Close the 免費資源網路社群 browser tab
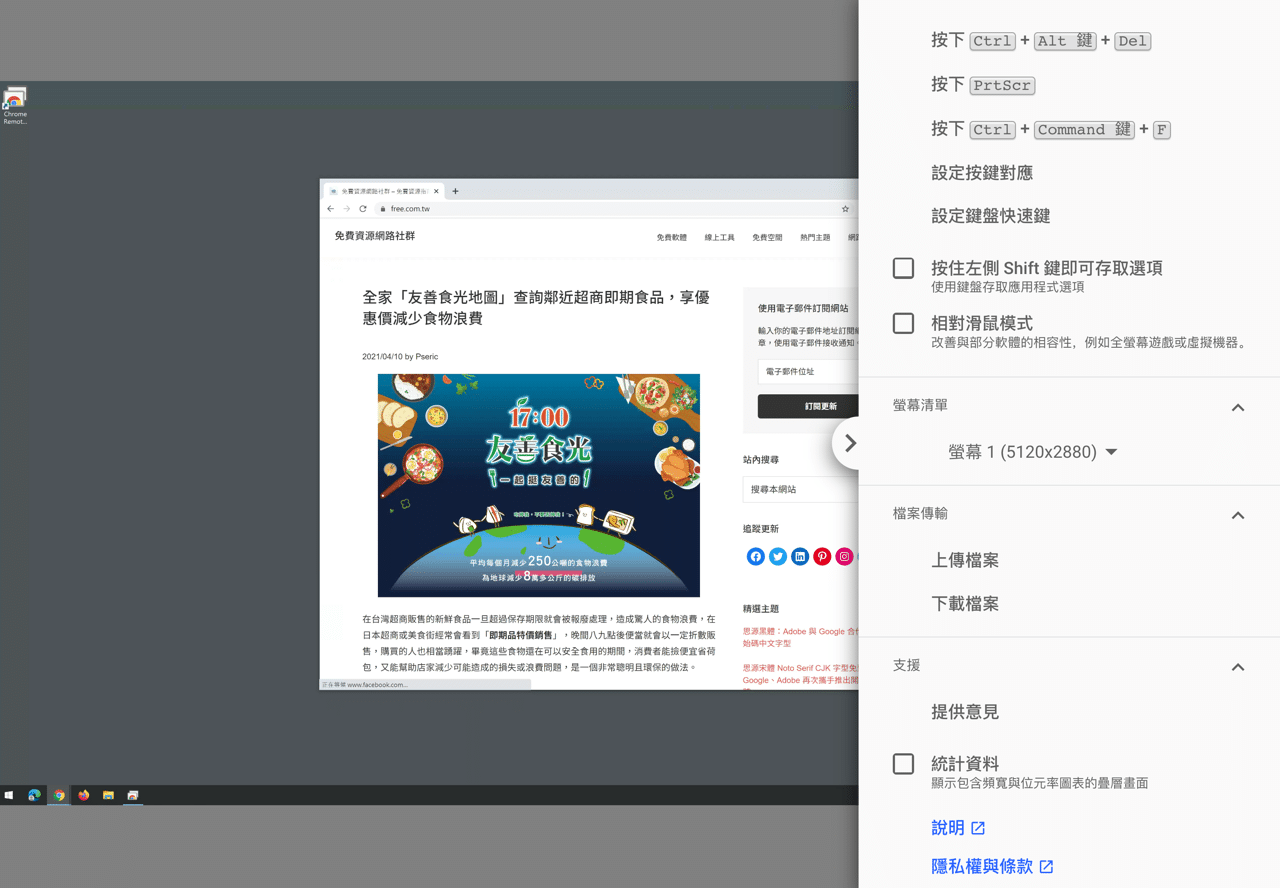The image size is (1280, 888). pos(436,191)
